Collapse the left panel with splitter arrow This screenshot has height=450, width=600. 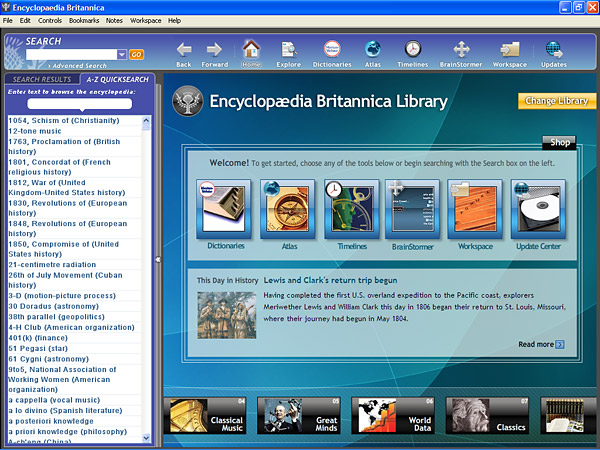158,259
